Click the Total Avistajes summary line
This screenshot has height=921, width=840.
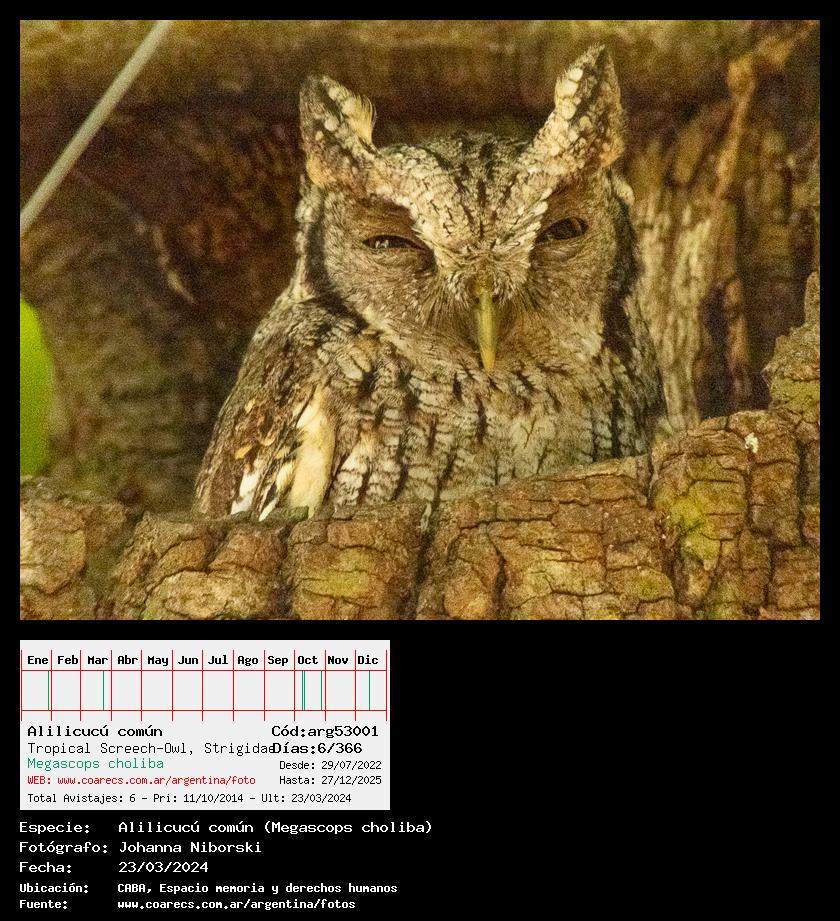click(189, 798)
